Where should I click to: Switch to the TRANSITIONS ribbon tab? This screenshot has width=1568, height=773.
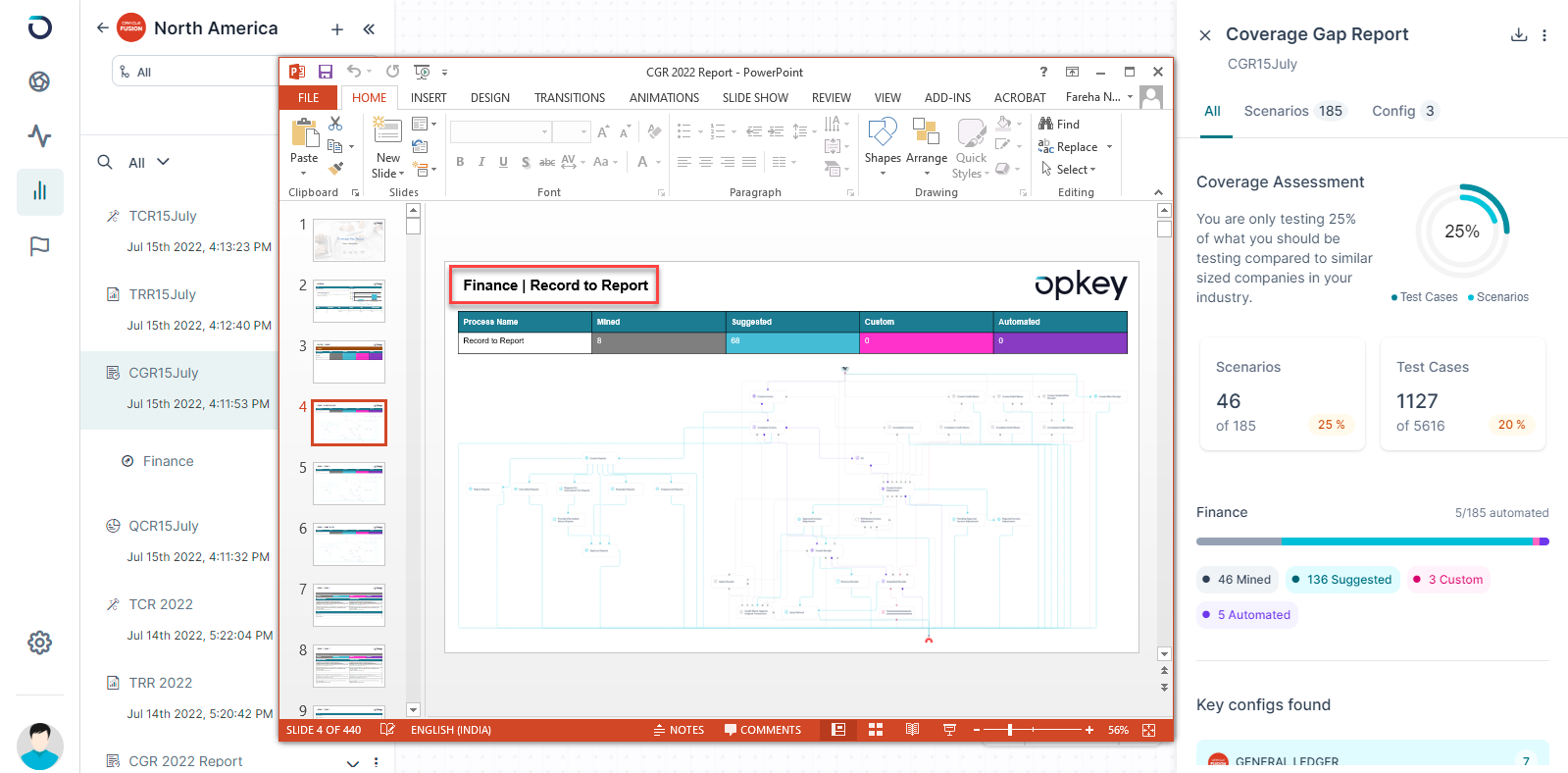[x=570, y=98]
